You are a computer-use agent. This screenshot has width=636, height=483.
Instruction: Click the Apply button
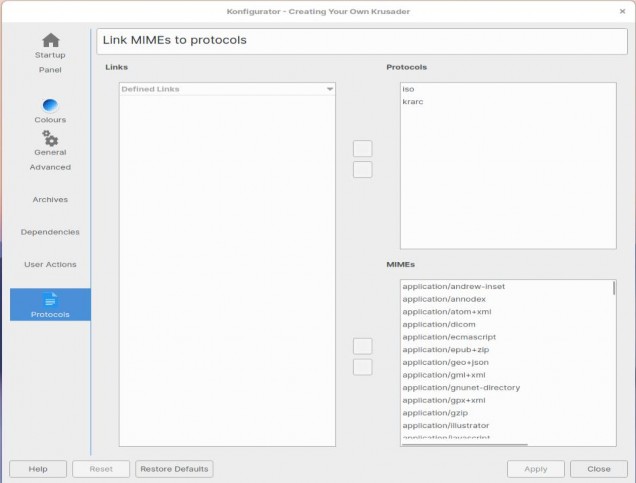536,469
